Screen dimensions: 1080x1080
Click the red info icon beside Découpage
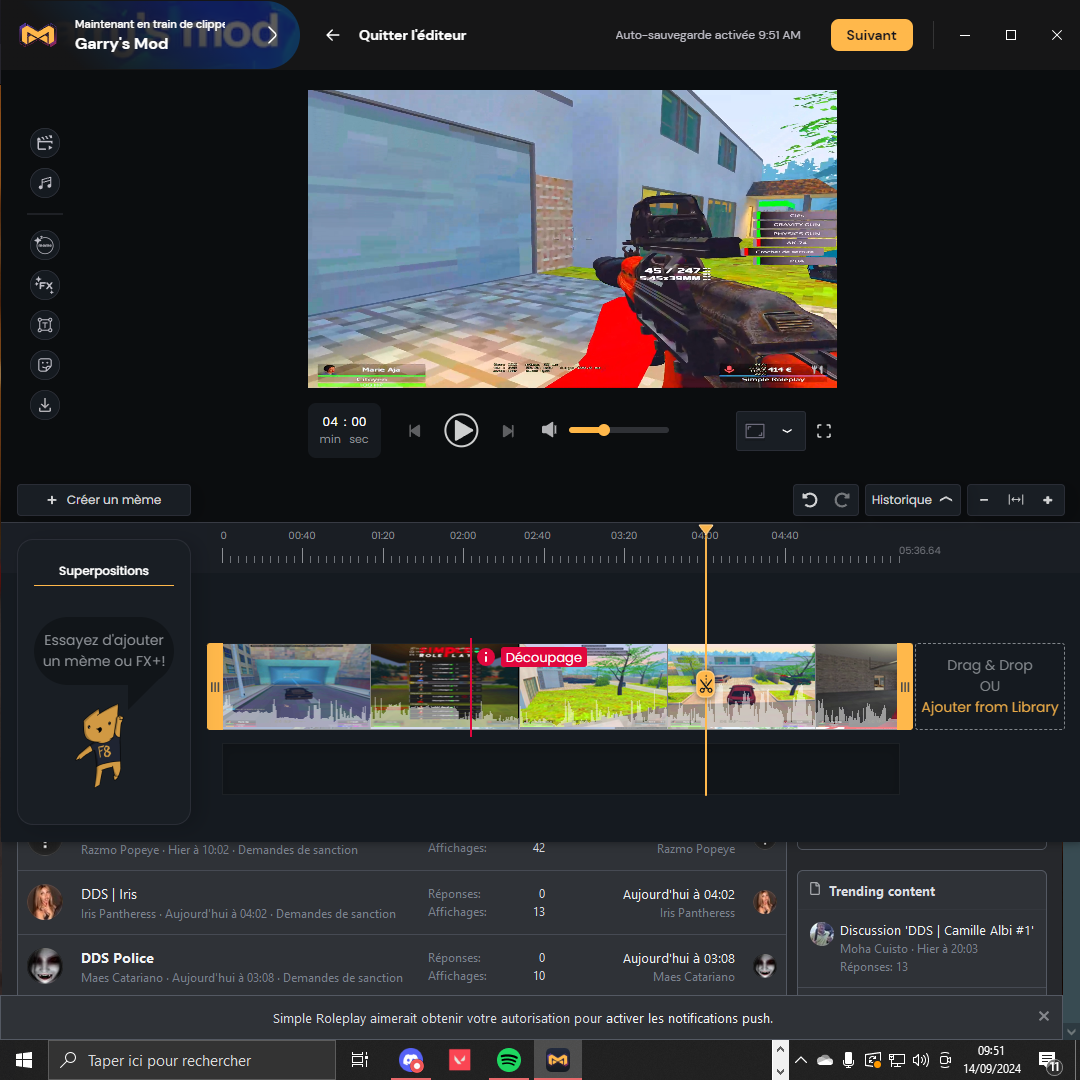point(486,657)
